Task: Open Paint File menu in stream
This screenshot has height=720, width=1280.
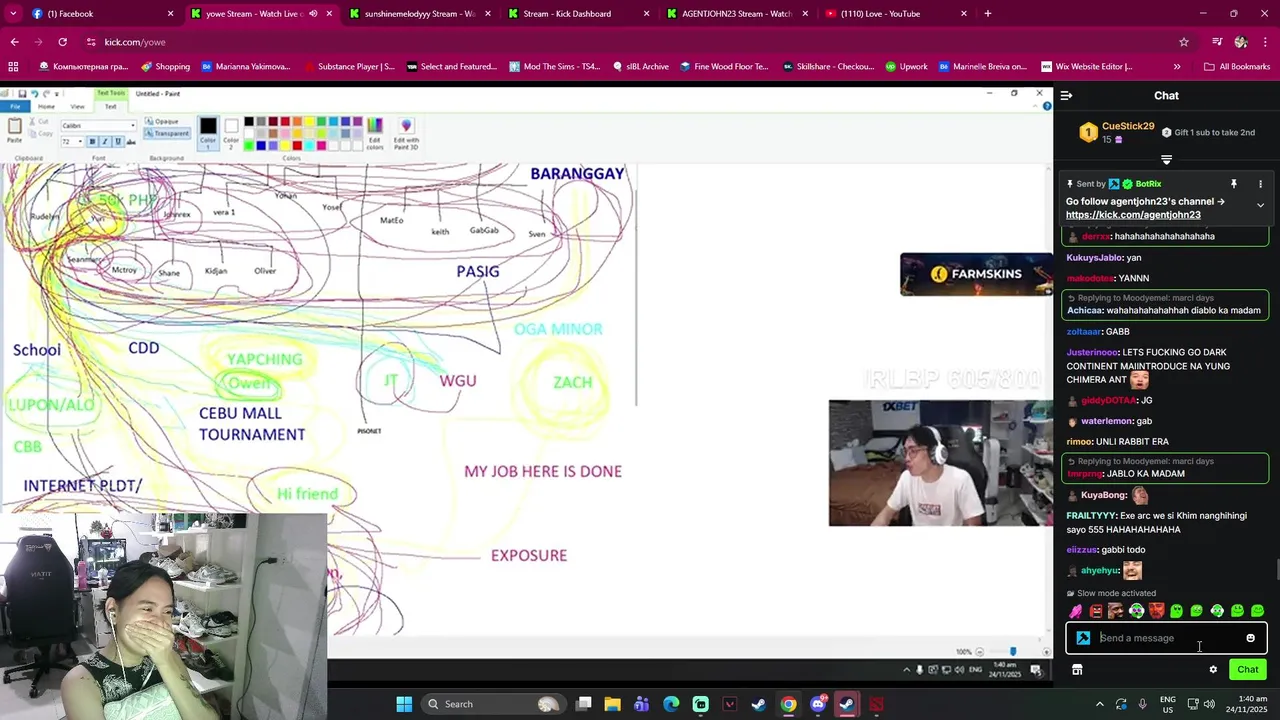Action: pyautogui.click(x=15, y=106)
